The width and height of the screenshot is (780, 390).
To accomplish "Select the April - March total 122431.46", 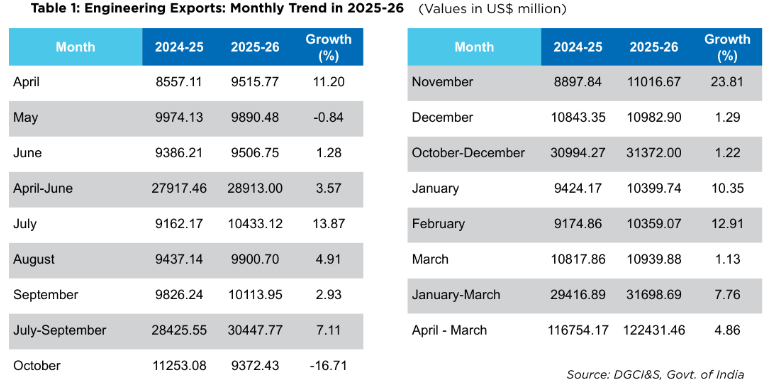I will pos(654,330).
